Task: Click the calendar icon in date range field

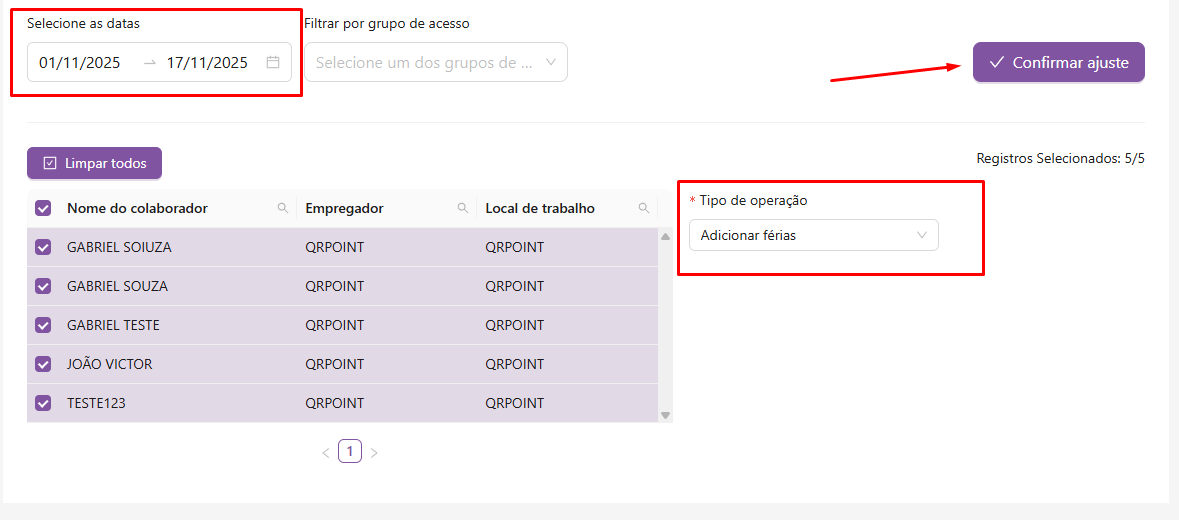Action: (273, 62)
